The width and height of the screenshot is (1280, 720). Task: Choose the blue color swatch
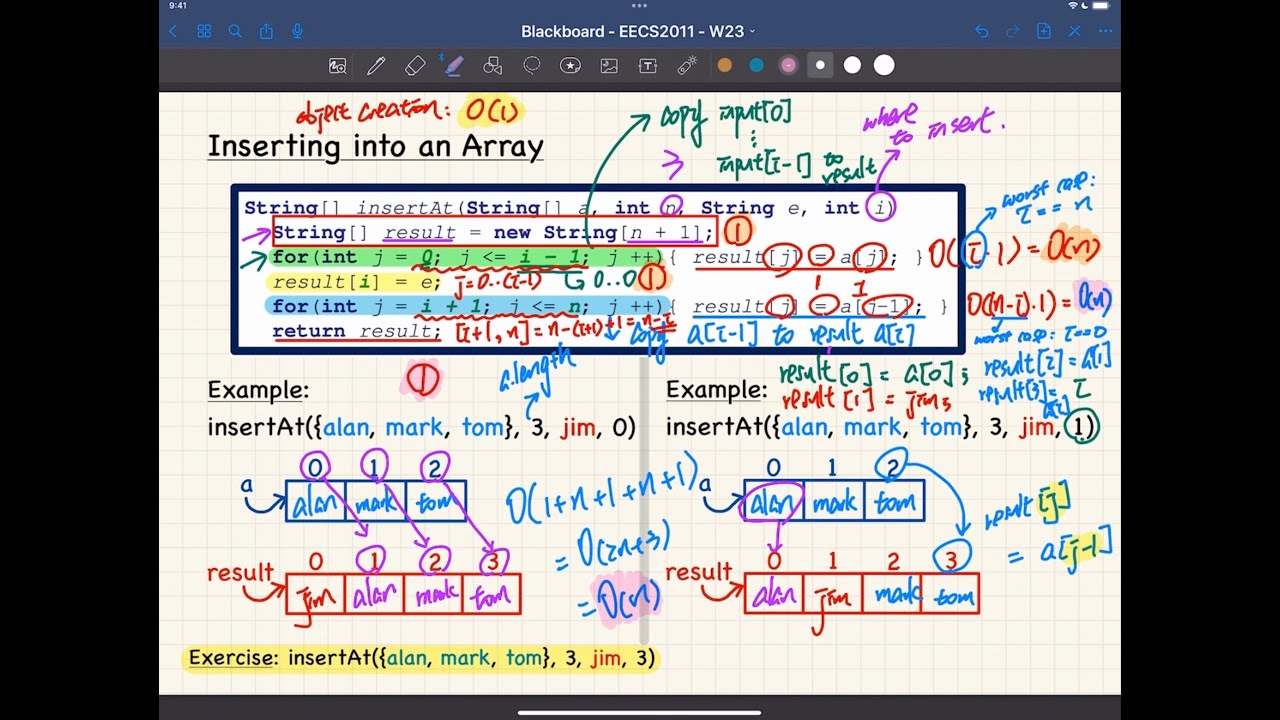[756, 66]
